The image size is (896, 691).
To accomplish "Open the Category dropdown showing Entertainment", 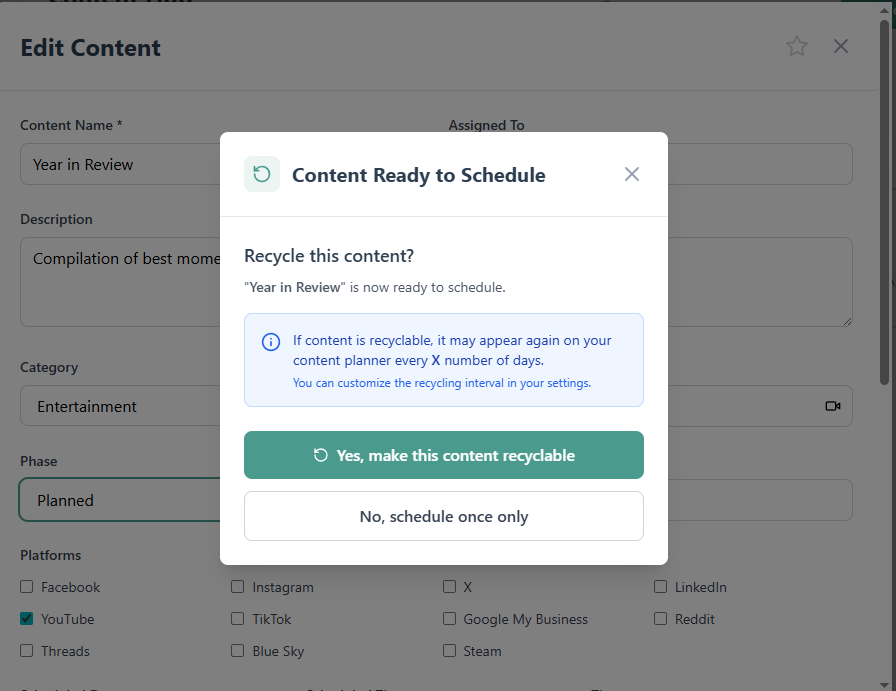I will [120, 406].
